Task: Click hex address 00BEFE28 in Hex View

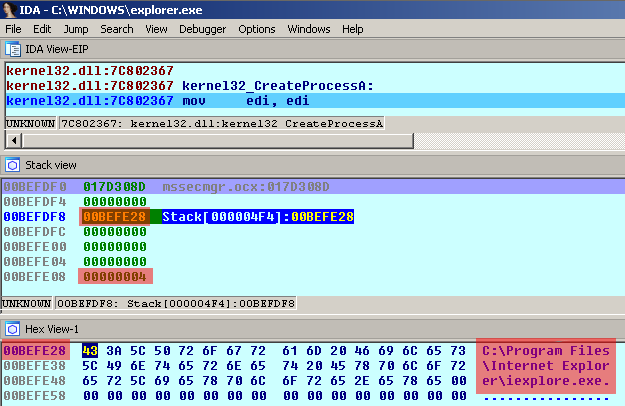Action: (x=35, y=350)
